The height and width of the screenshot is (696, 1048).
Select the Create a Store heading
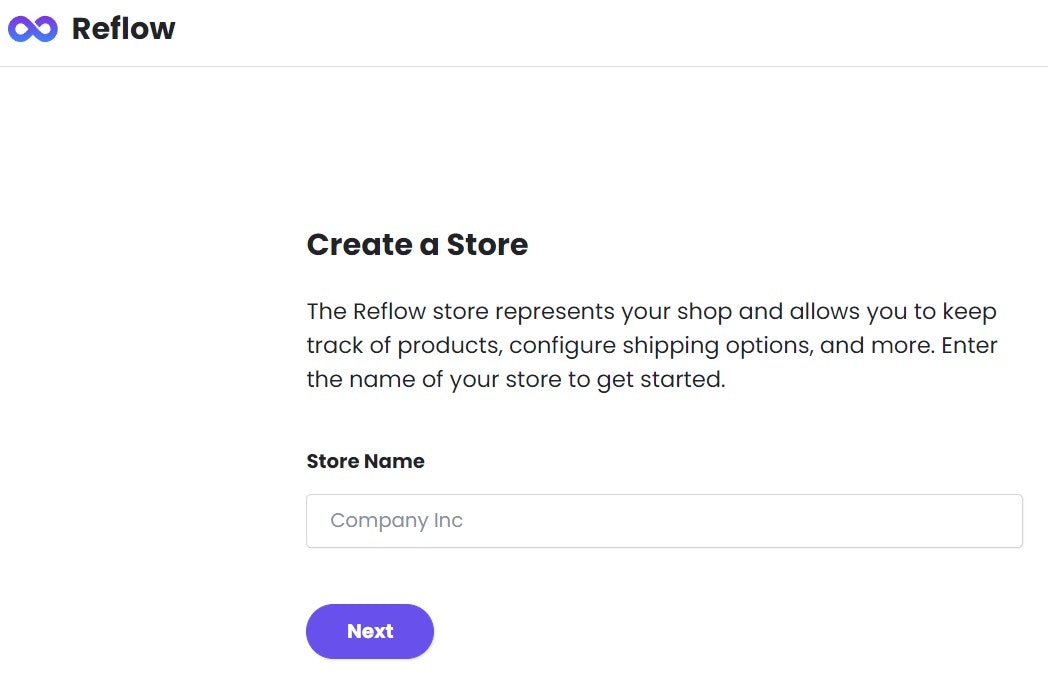(x=417, y=244)
